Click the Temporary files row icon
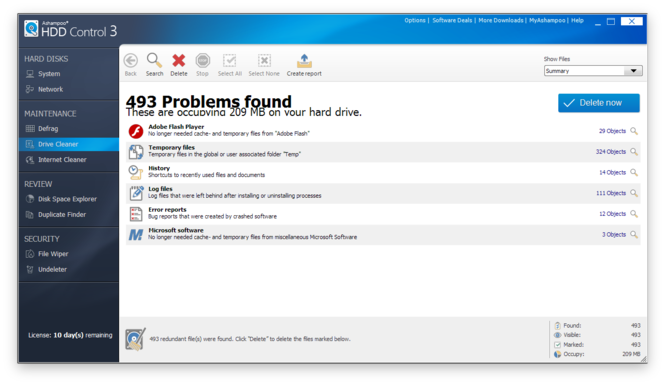Image resolution: width=665 pixels, height=385 pixels. [136, 152]
